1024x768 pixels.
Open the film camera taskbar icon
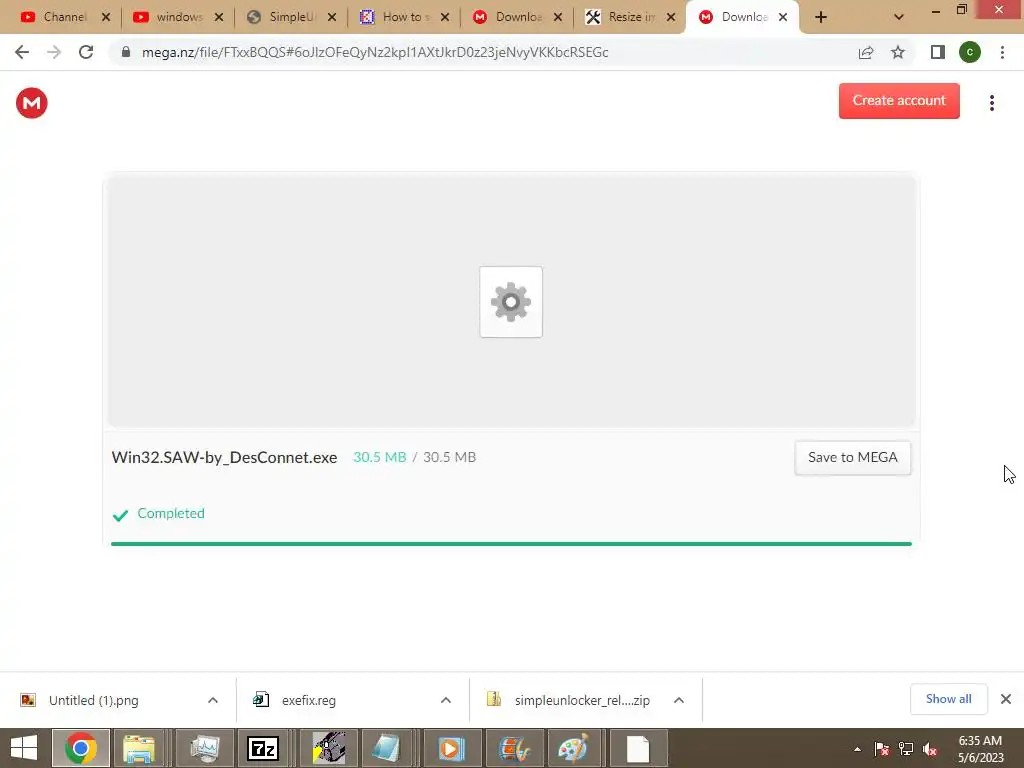[x=328, y=748]
